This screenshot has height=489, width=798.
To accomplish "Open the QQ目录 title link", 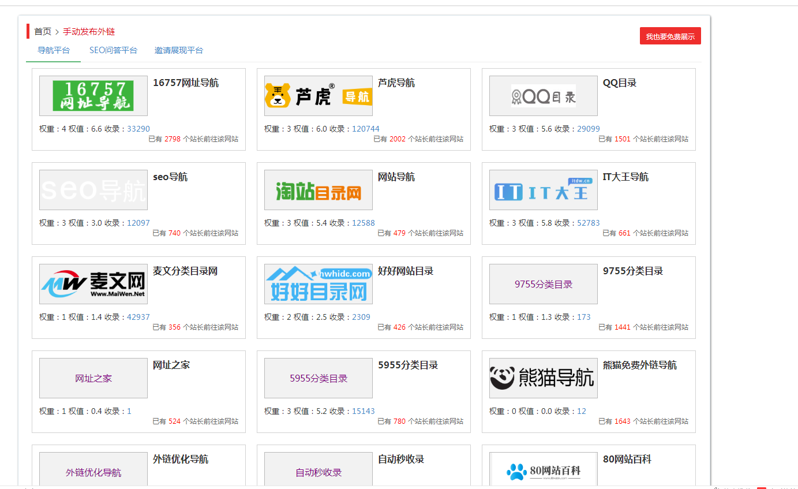I will tap(619, 83).
